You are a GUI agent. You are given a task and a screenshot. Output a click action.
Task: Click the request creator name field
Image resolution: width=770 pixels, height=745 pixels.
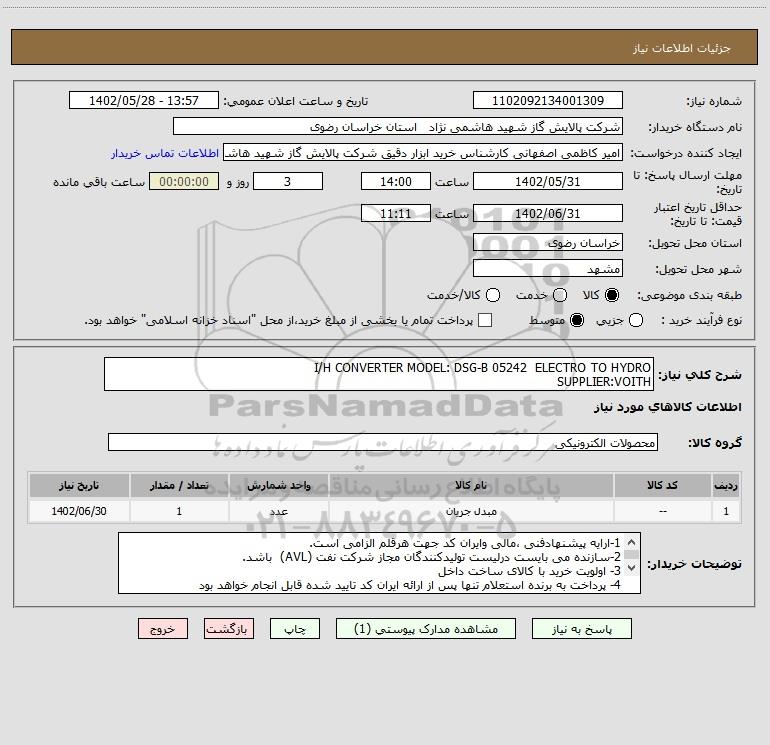pyautogui.click(x=423, y=153)
